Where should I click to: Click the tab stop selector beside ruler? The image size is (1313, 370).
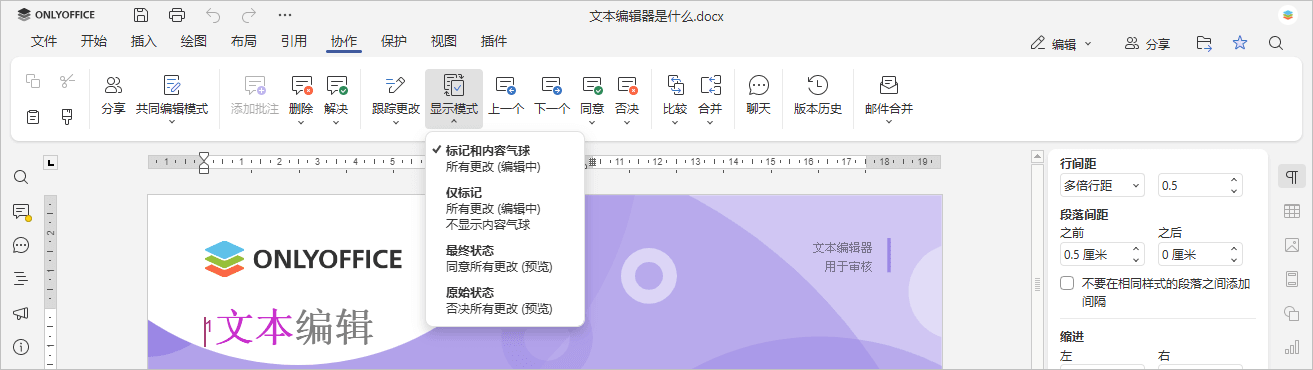pos(51,162)
